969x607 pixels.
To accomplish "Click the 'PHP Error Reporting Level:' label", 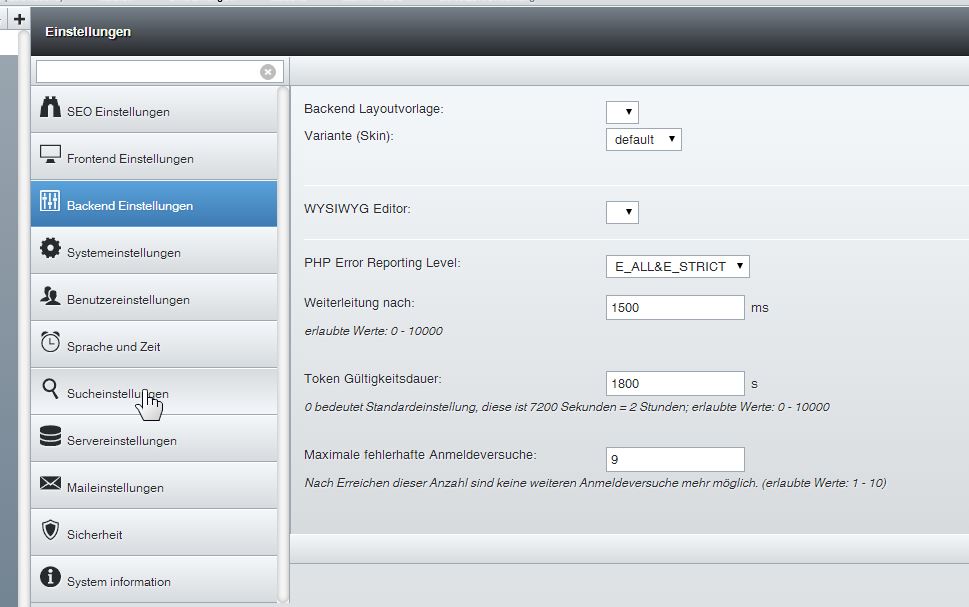I will [x=383, y=263].
